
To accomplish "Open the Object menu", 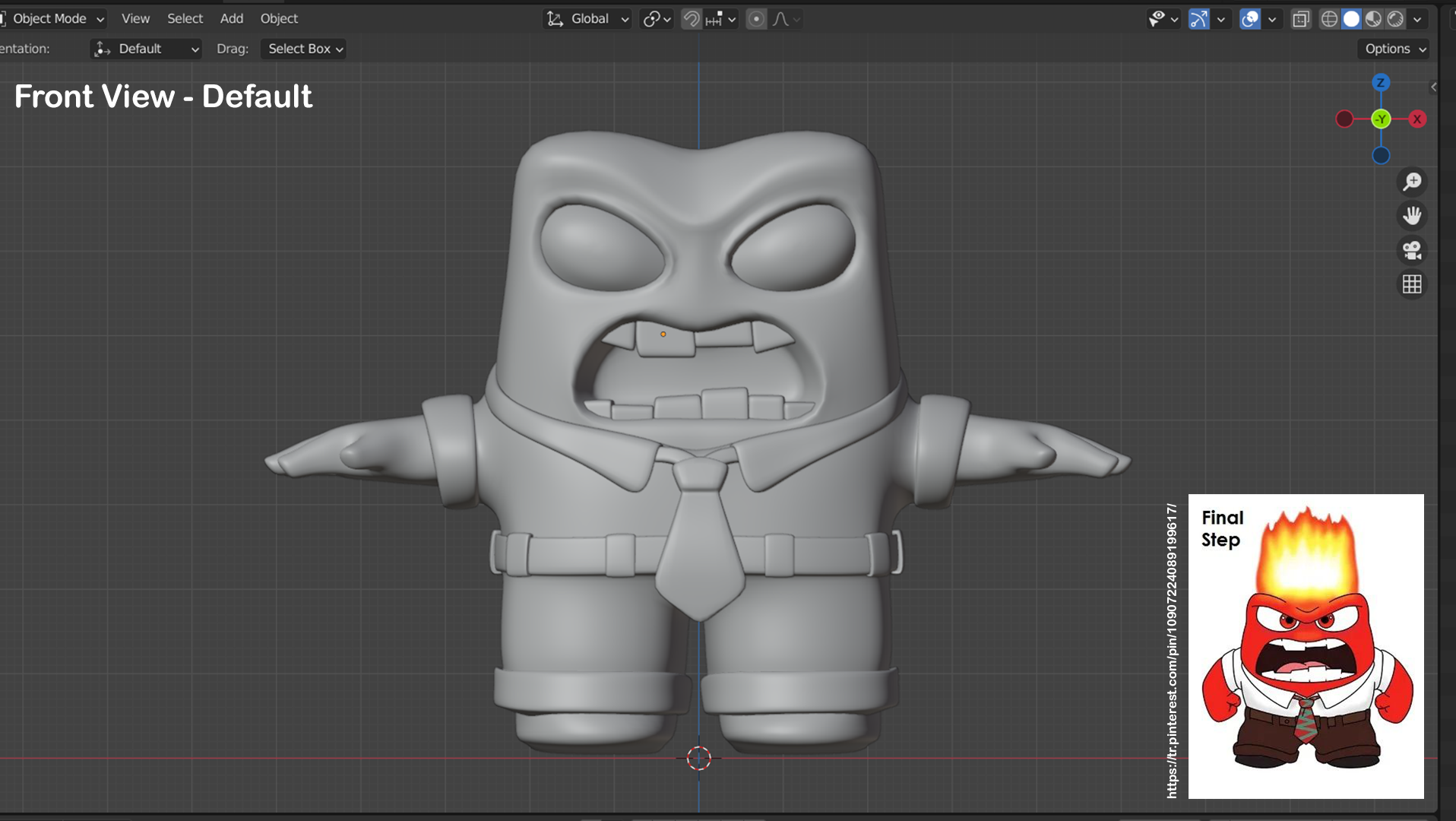I will (279, 18).
